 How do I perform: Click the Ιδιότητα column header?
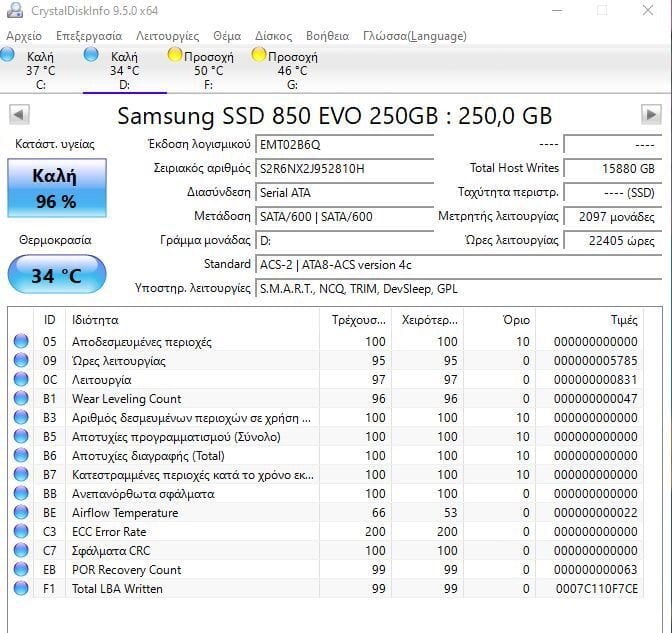click(192, 320)
